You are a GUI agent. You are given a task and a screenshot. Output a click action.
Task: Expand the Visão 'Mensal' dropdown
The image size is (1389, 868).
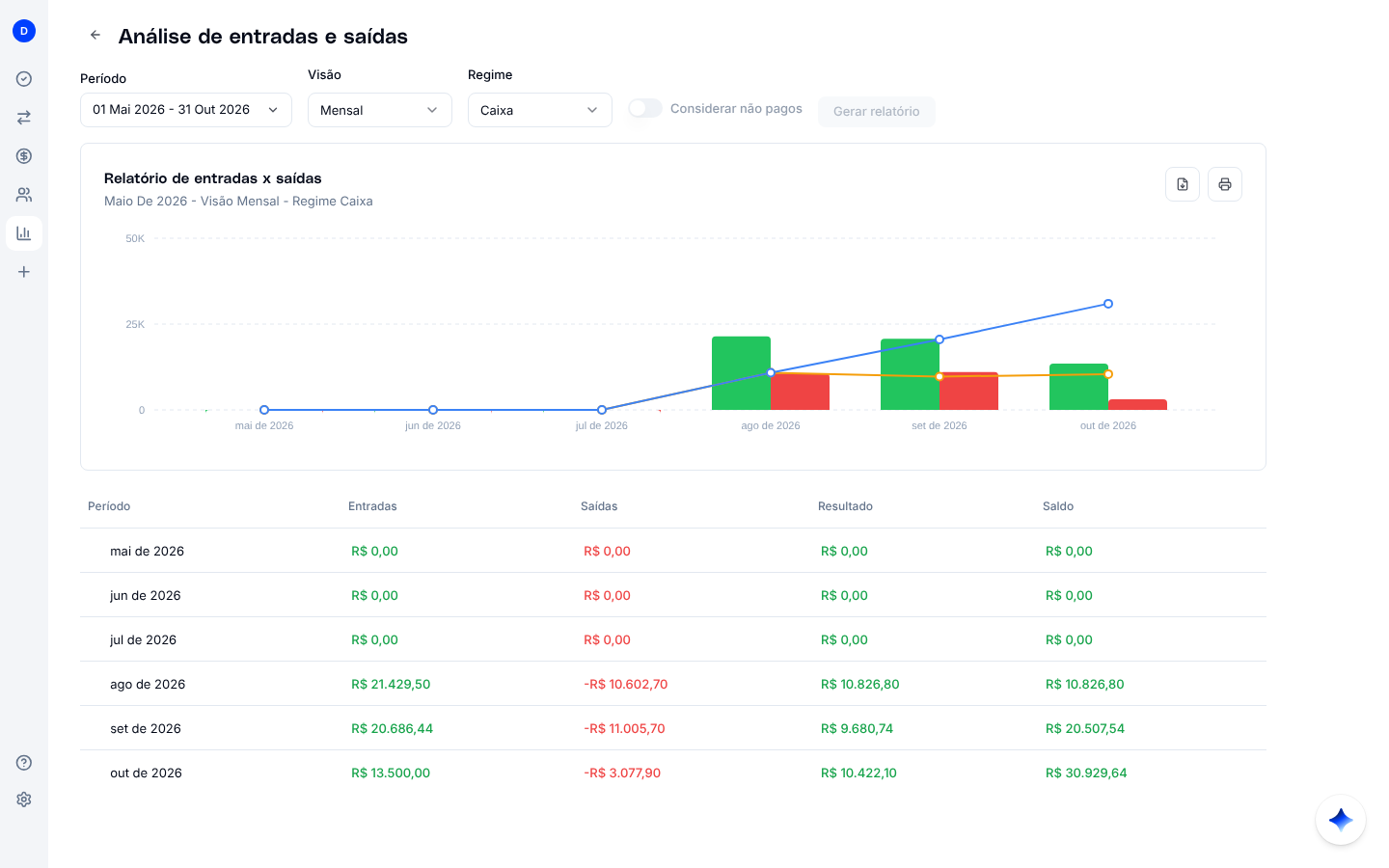pyautogui.click(x=380, y=110)
